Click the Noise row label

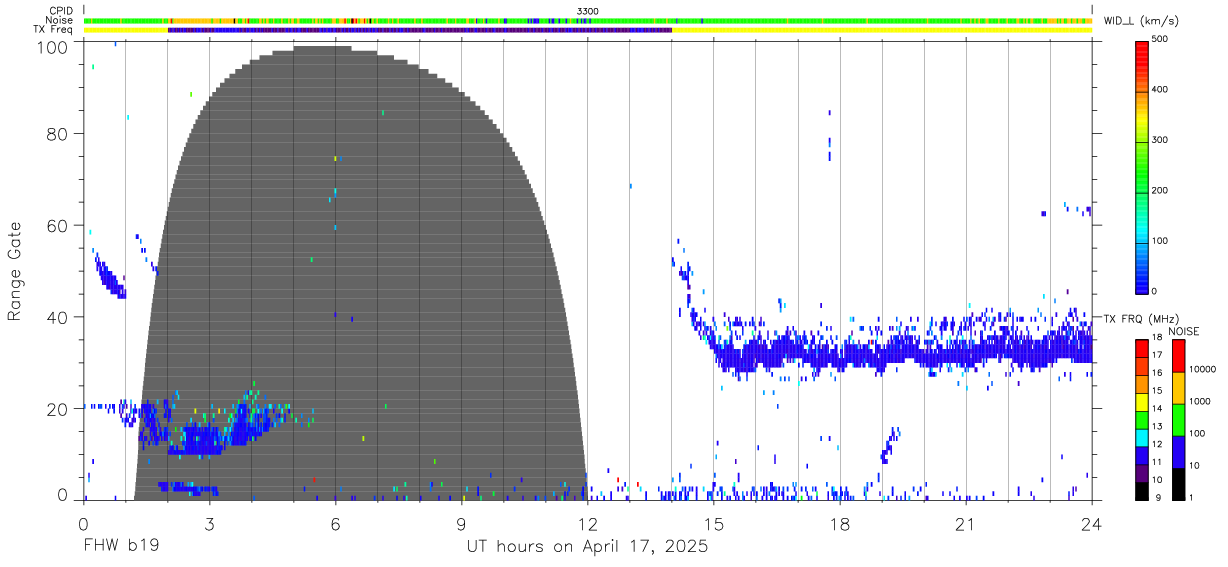pyautogui.click(x=60, y=20)
